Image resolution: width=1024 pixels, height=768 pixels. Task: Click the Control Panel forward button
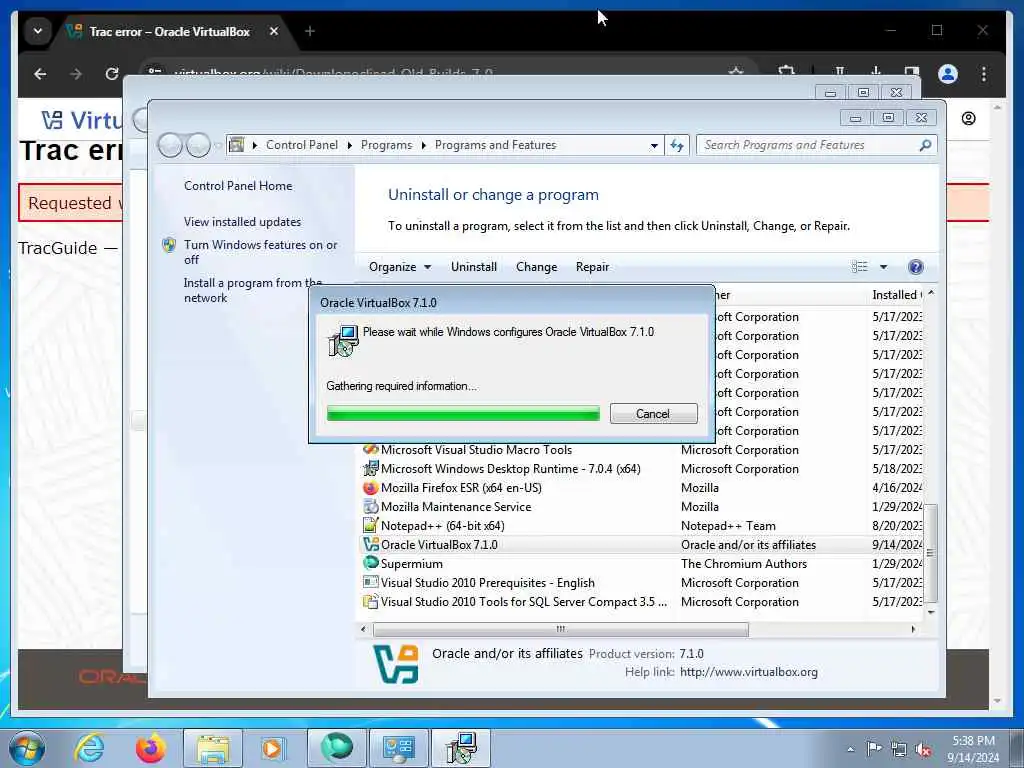(x=199, y=145)
